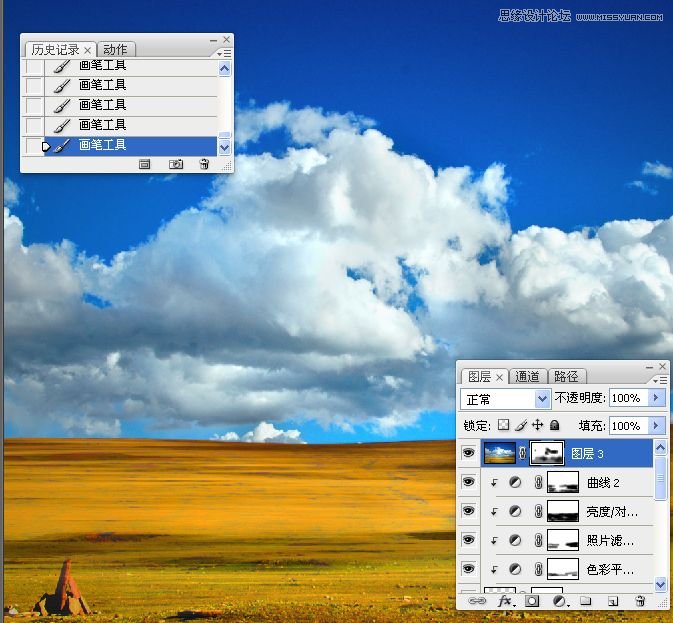Close 历史记录 tab with its x
The height and width of the screenshot is (623, 673).
(88, 51)
